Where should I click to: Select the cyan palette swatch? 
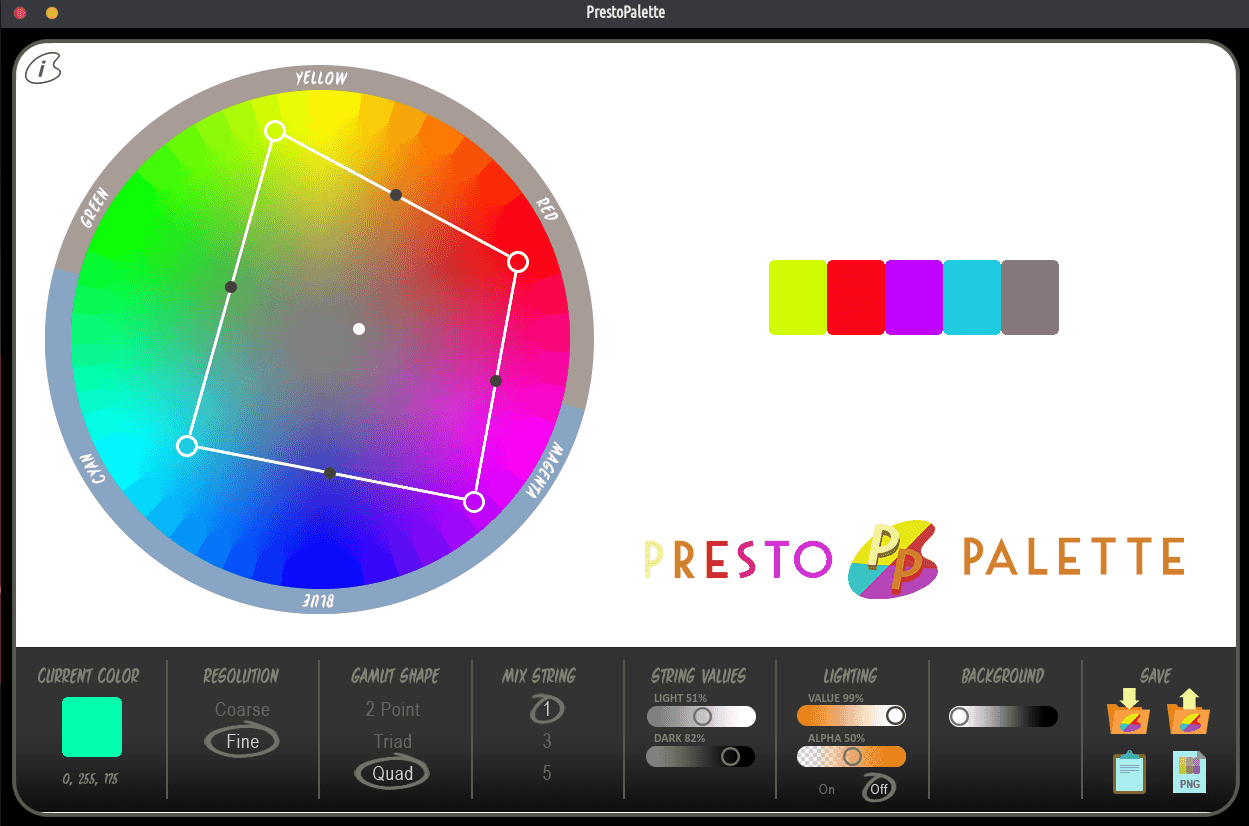point(971,297)
